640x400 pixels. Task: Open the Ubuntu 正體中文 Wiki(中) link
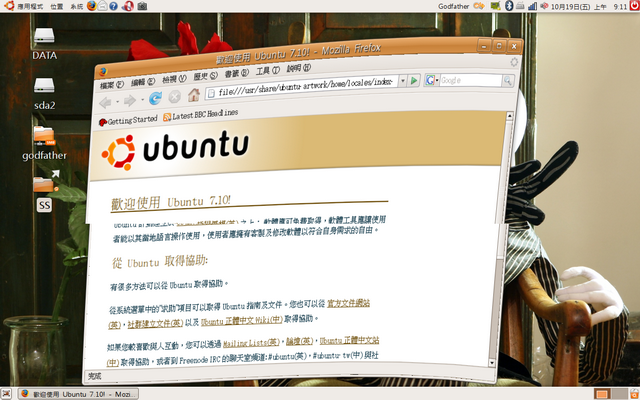click(242, 320)
